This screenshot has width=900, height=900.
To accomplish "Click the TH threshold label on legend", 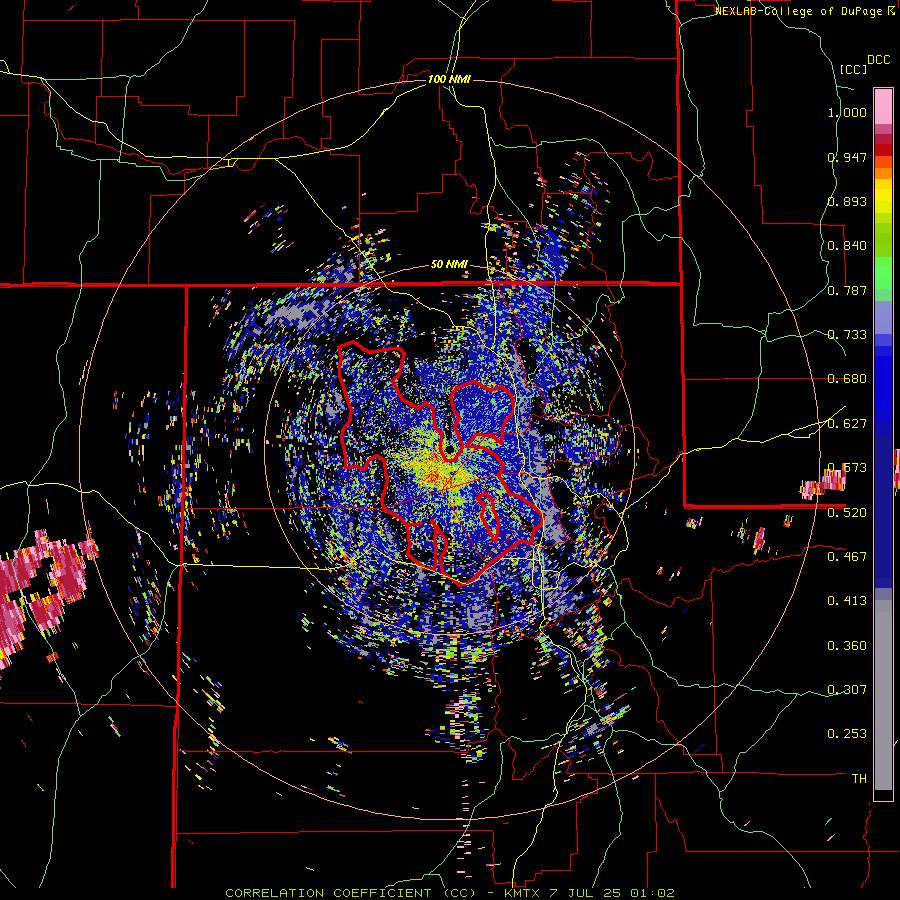I will (x=859, y=779).
